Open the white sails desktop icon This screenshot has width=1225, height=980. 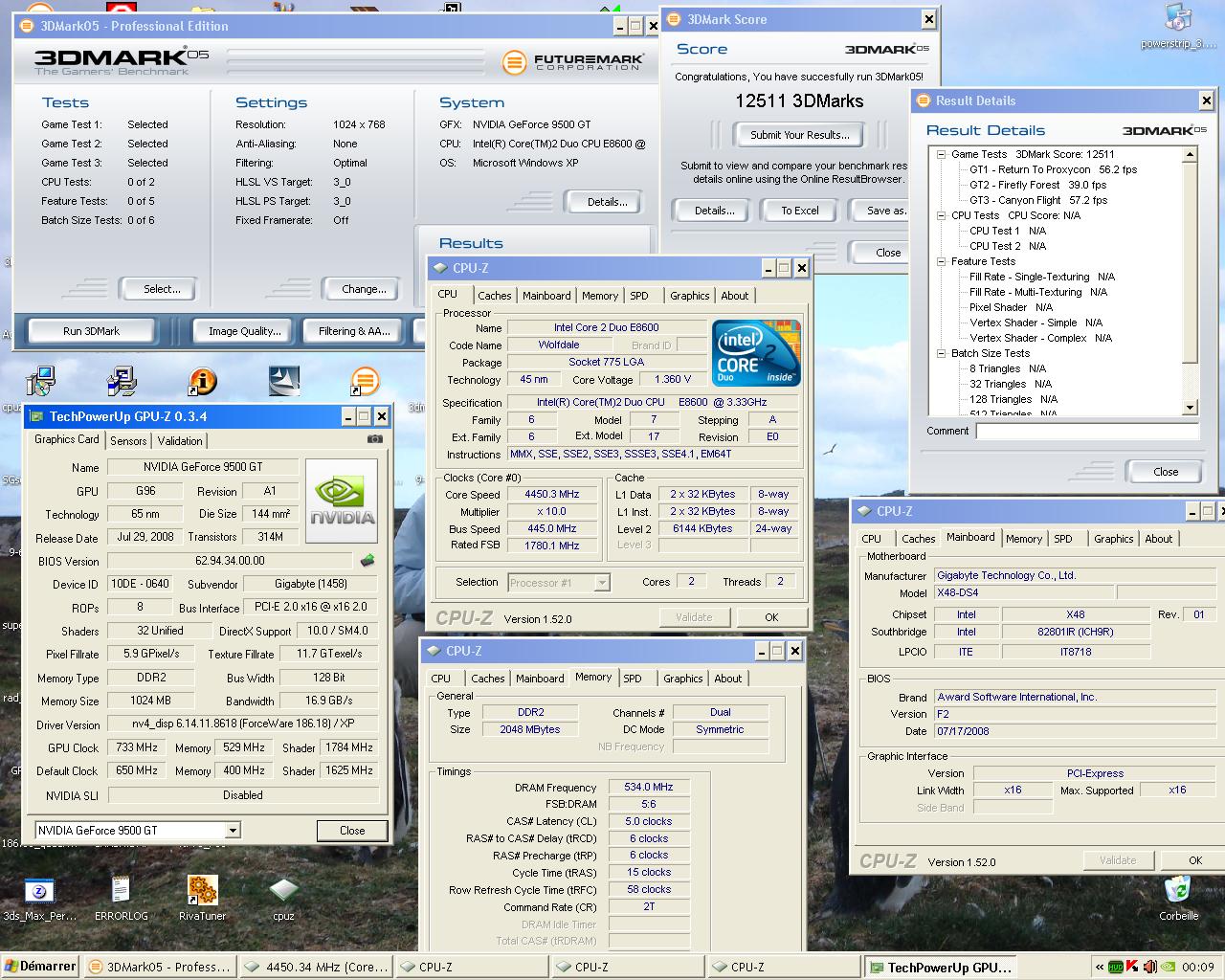coord(284,381)
